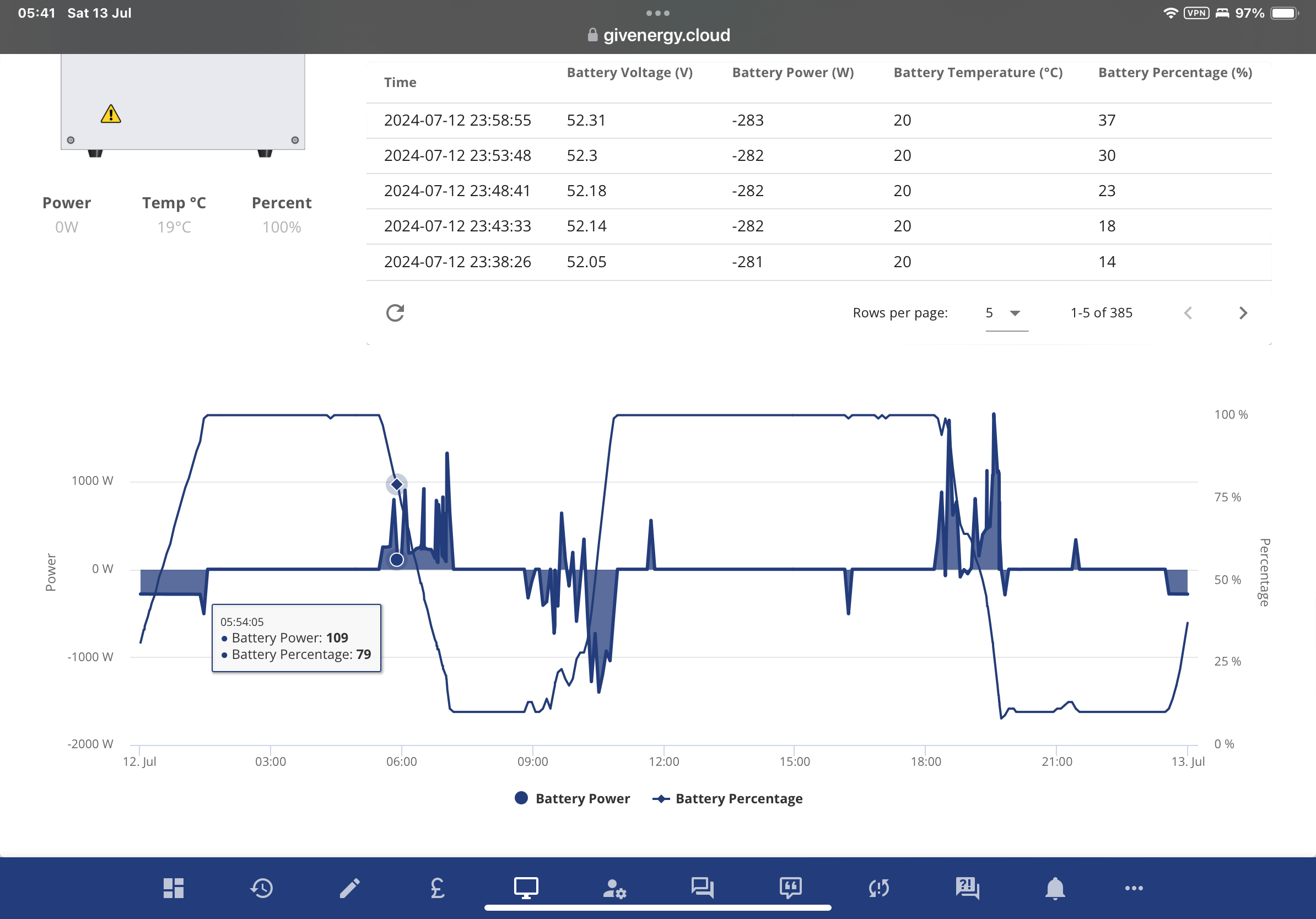
Task: Open the help question chat icon
Action: coord(967,888)
